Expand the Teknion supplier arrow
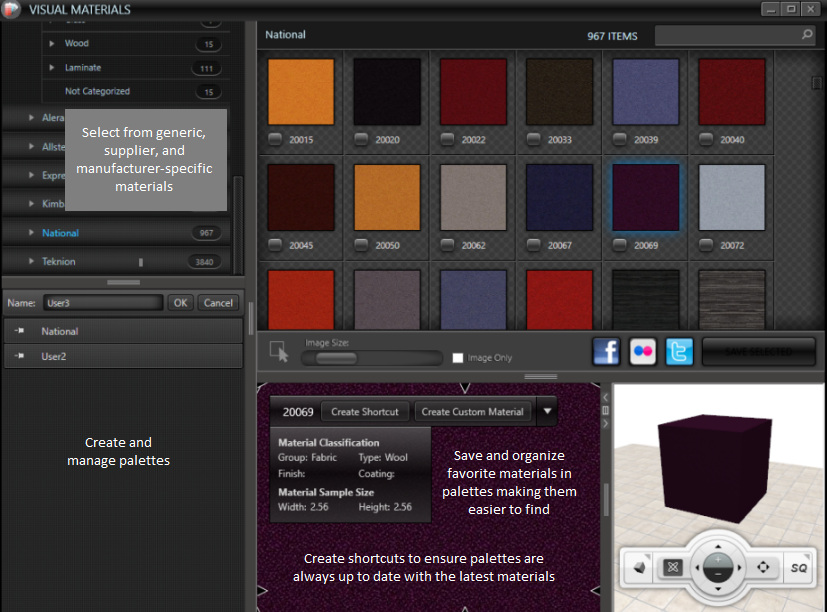Image resolution: width=827 pixels, height=612 pixels. tap(31, 261)
